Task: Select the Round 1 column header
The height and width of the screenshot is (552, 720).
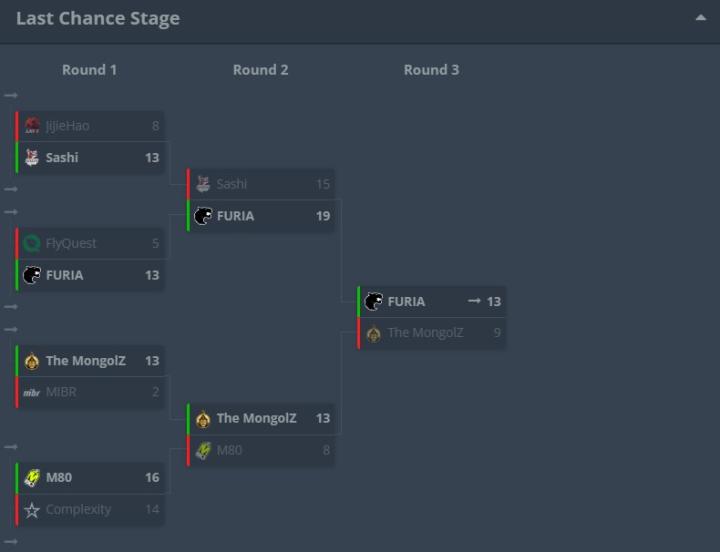Action: click(89, 70)
